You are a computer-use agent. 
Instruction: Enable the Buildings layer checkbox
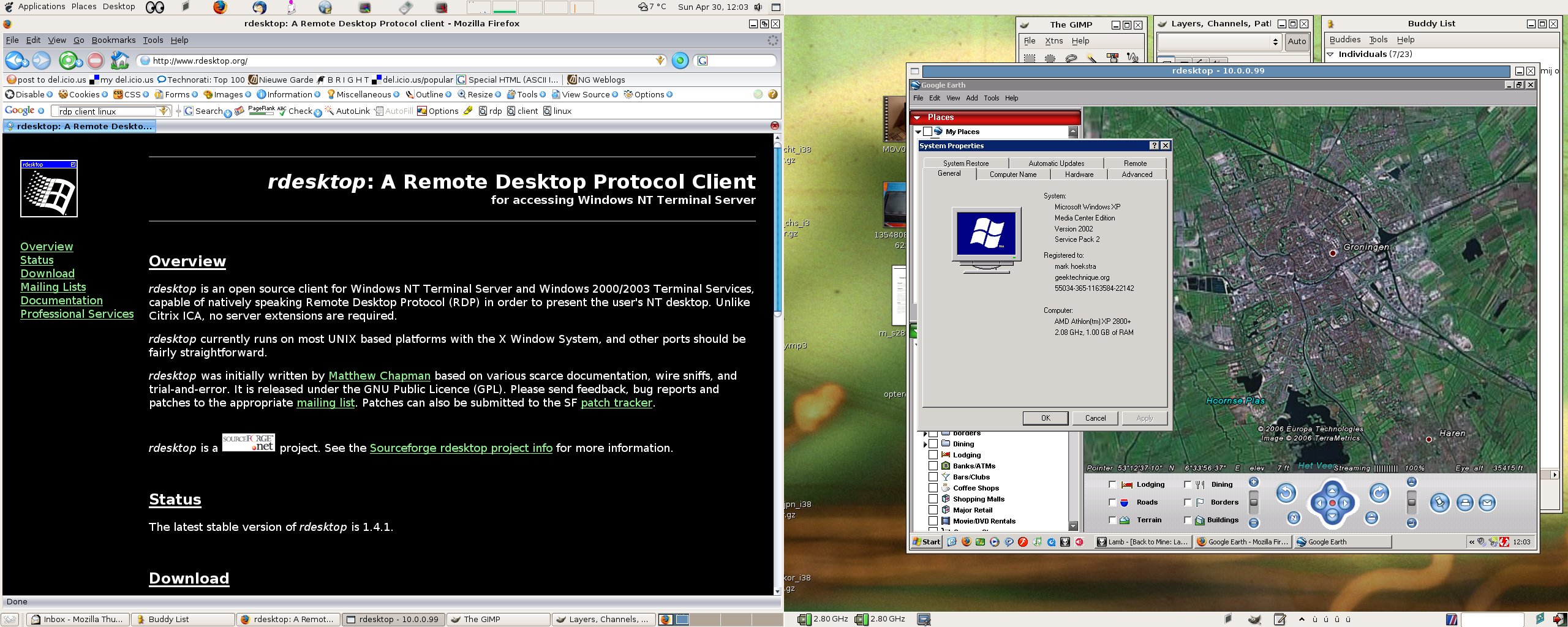(x=1188, y=520)
